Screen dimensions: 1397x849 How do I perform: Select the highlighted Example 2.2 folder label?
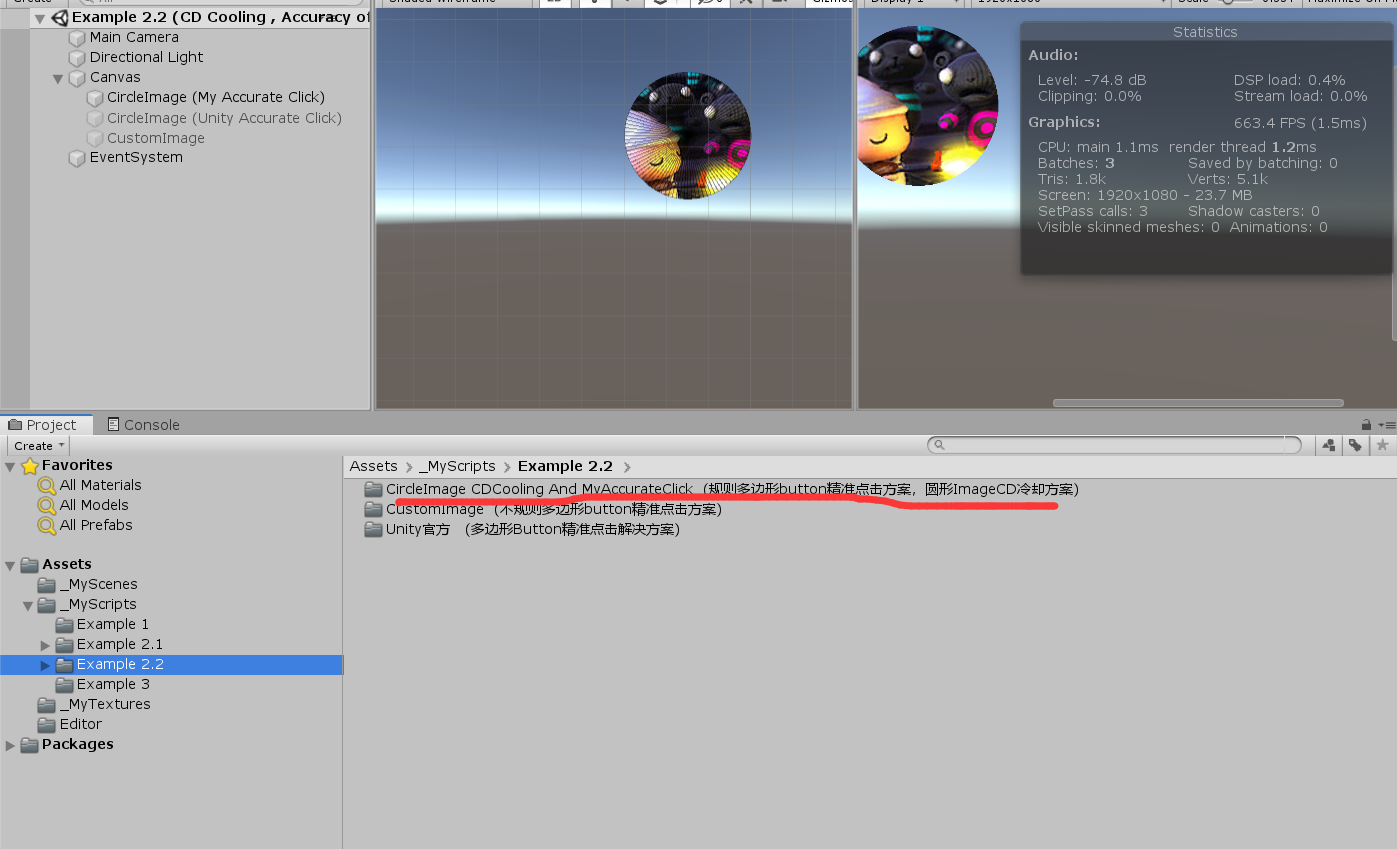point(120,665)
